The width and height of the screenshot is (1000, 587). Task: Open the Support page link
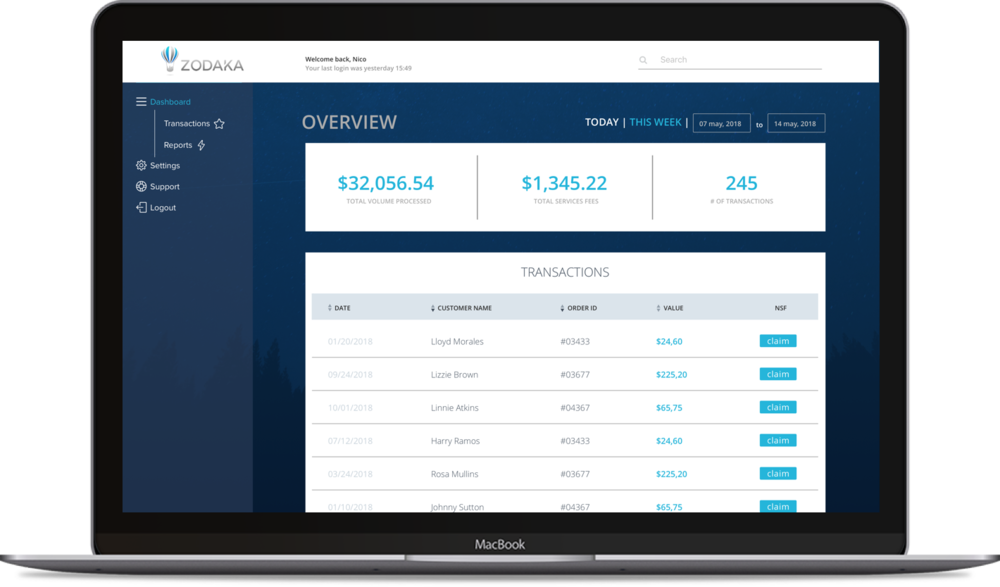point(165,186)
